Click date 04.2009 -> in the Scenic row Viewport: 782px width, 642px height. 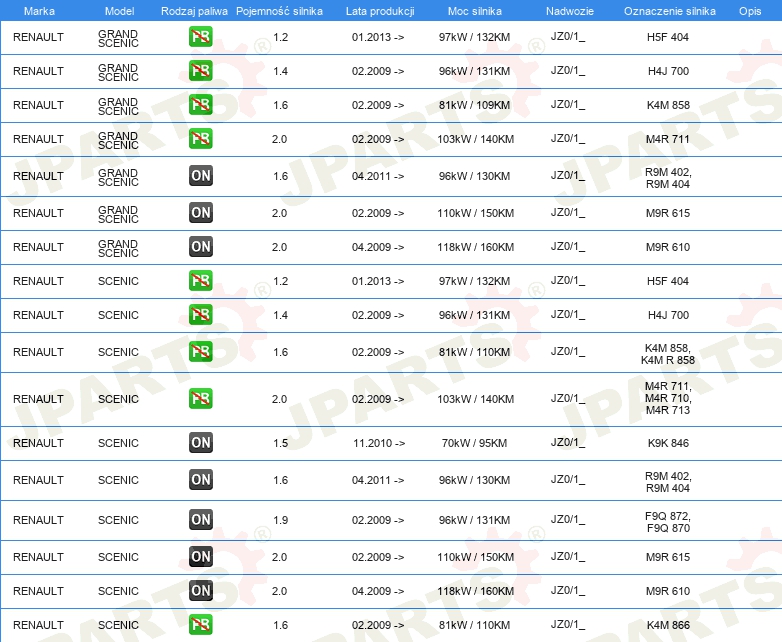point(378,591)
